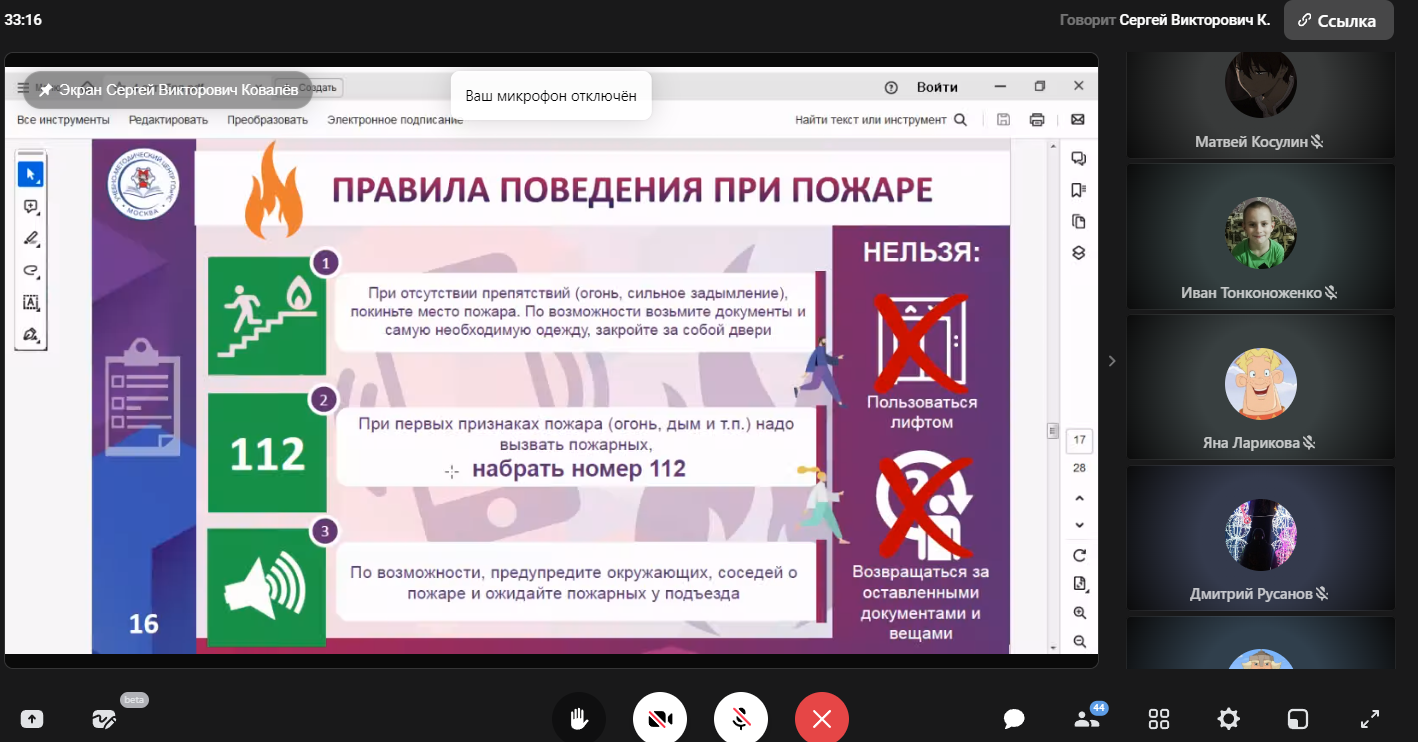Zoom out of the PDF
This screenshot has width=1418, height=742.
click(1080, 642)
